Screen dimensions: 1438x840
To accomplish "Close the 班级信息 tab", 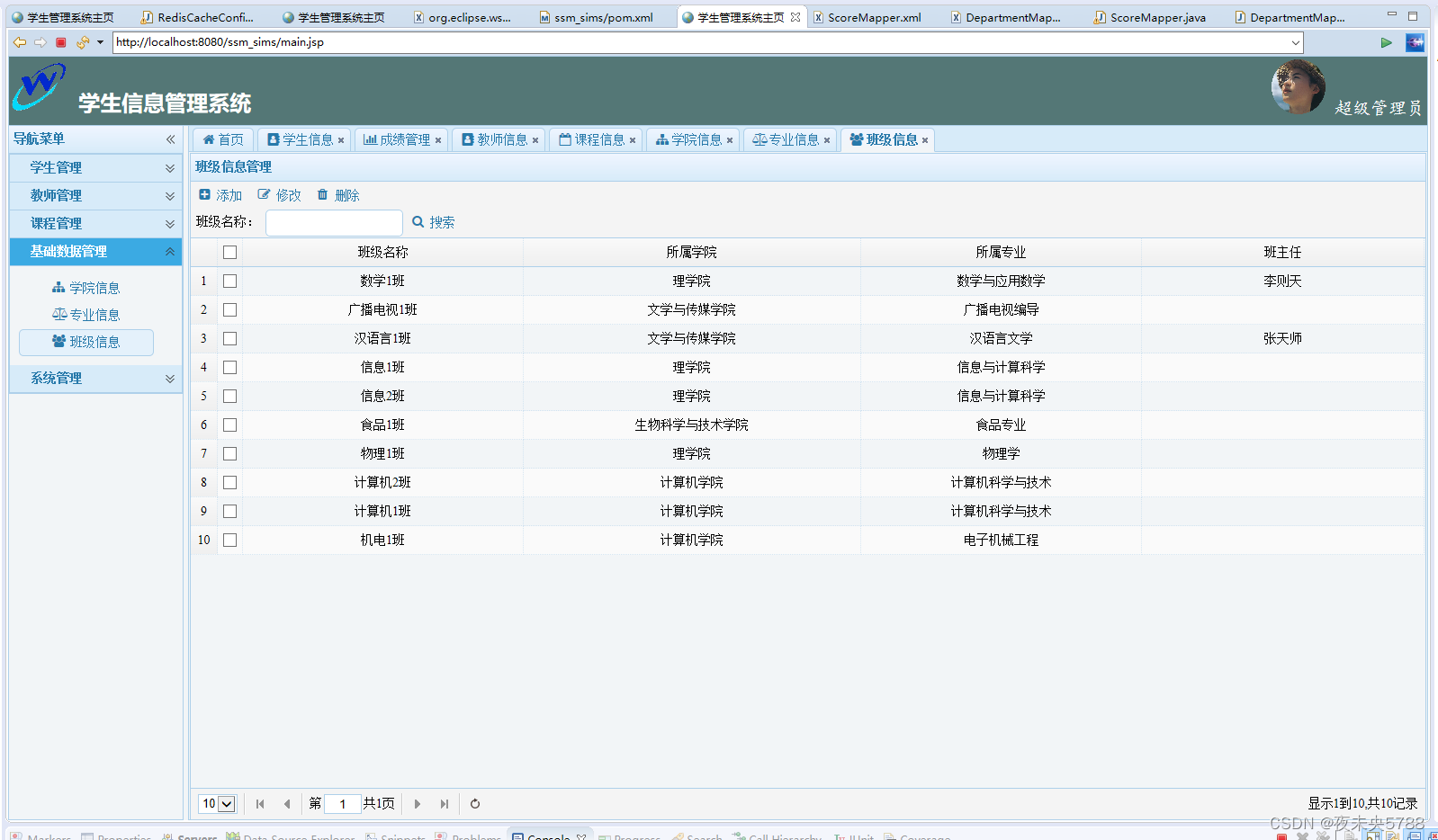I will click(925, 140).
